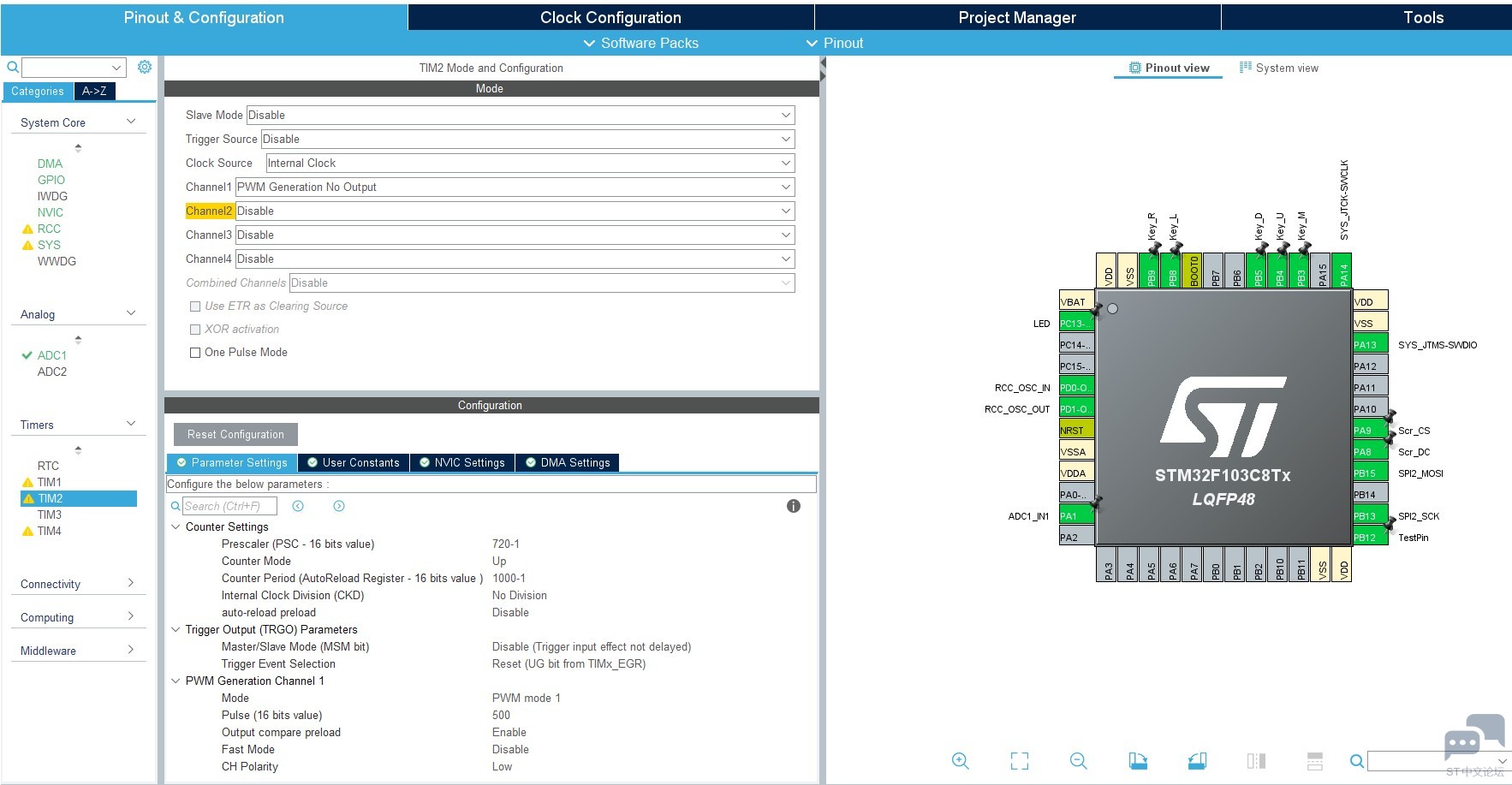1512x785 pixels.
Task: Click the PB9 Key_R pin
Action: pos(1151,270)
